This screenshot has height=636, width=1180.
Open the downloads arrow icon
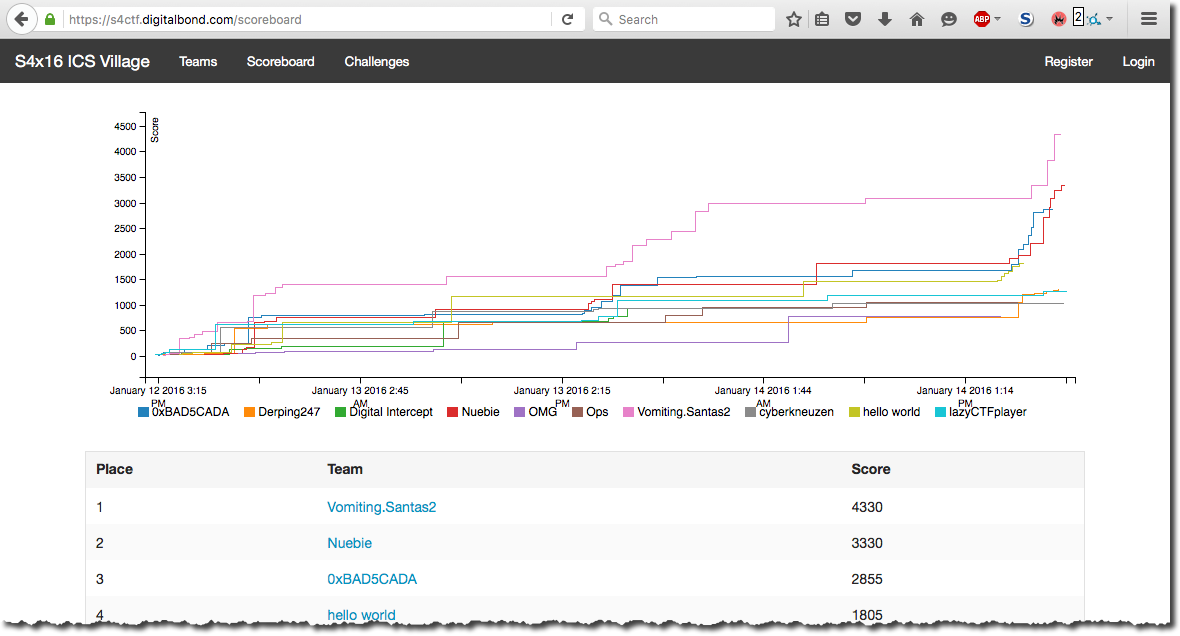pos(884,19)
